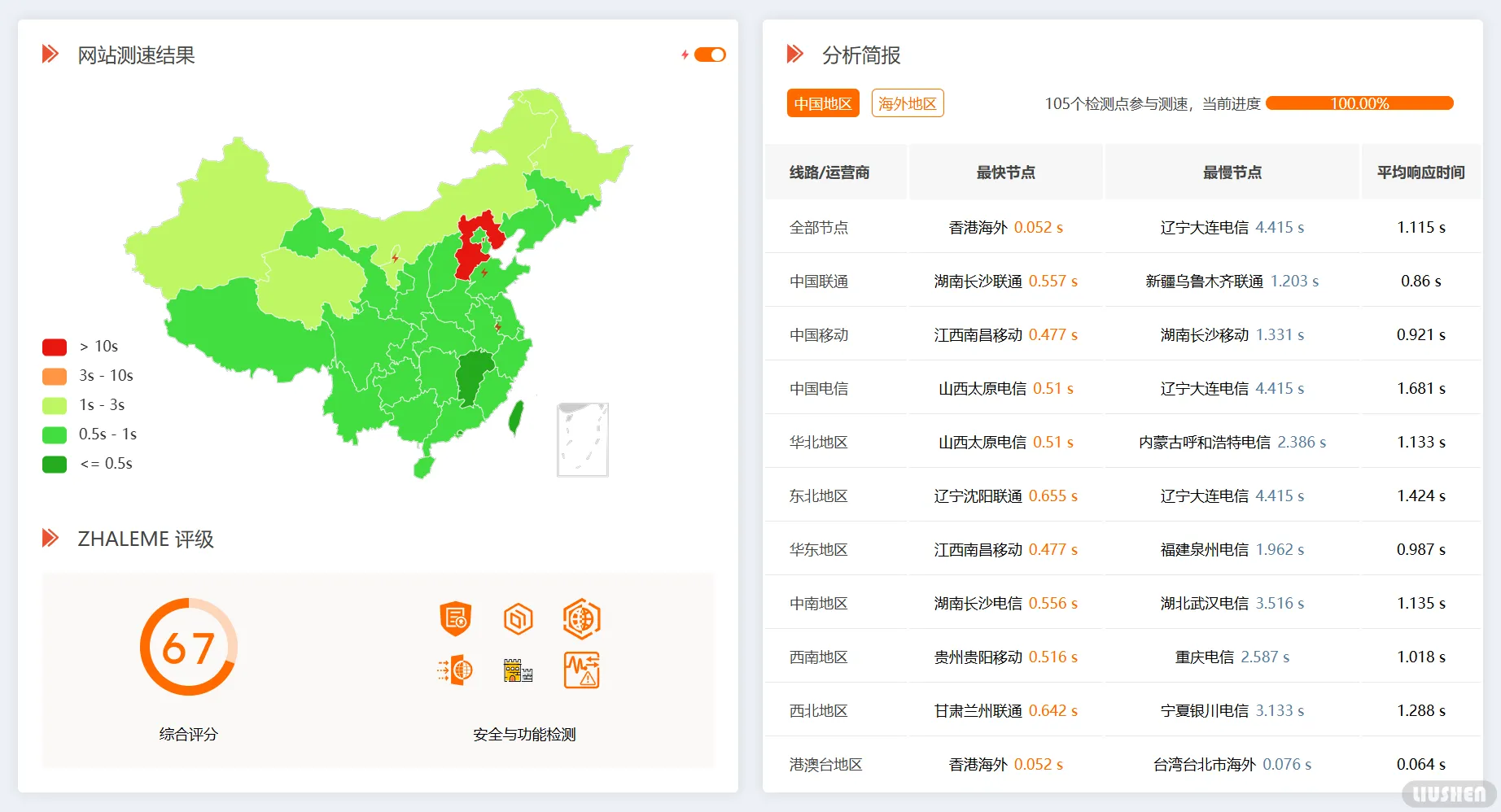1501x812 pixels.
Task: Click the South China Sea inset map
Action: point(583,439)
